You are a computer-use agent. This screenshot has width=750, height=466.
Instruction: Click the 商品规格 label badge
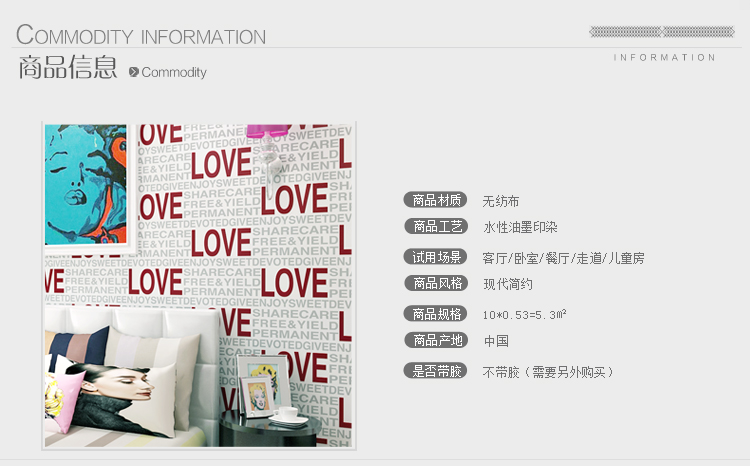[x=435, y=314]
